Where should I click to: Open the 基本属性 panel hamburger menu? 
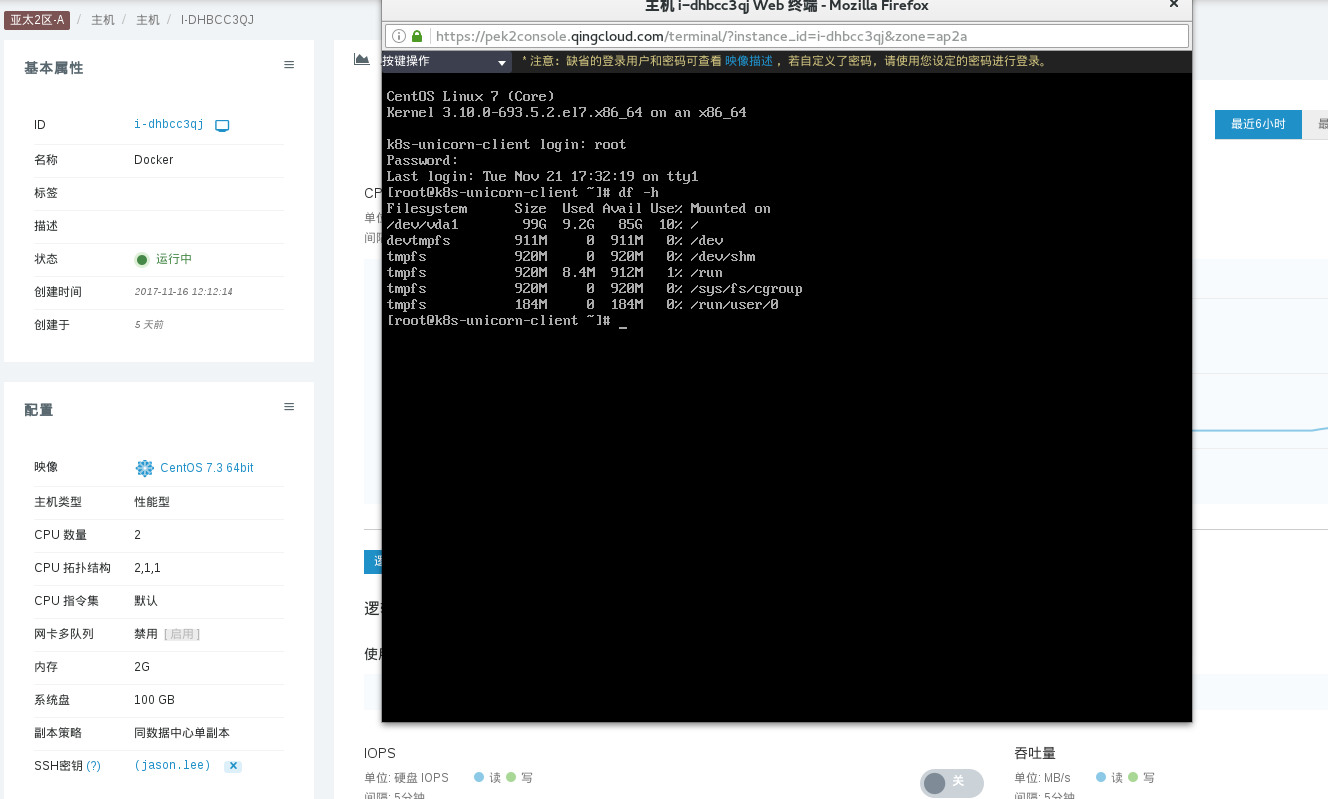(289, 65)
